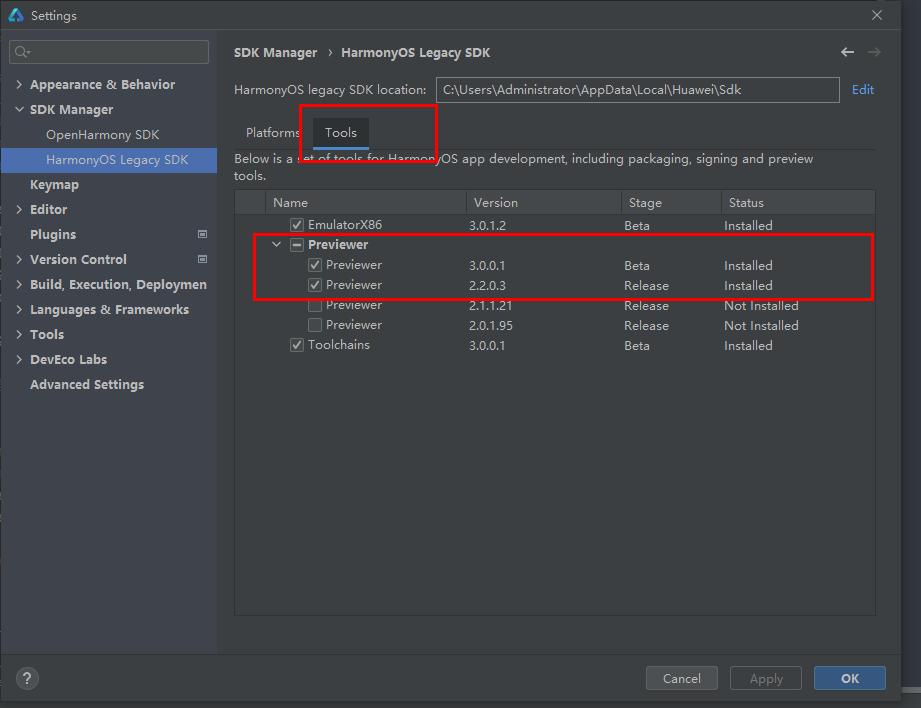Open Advanced Settings page
This screenshot has width=921, height=708.
coord(87,384)
